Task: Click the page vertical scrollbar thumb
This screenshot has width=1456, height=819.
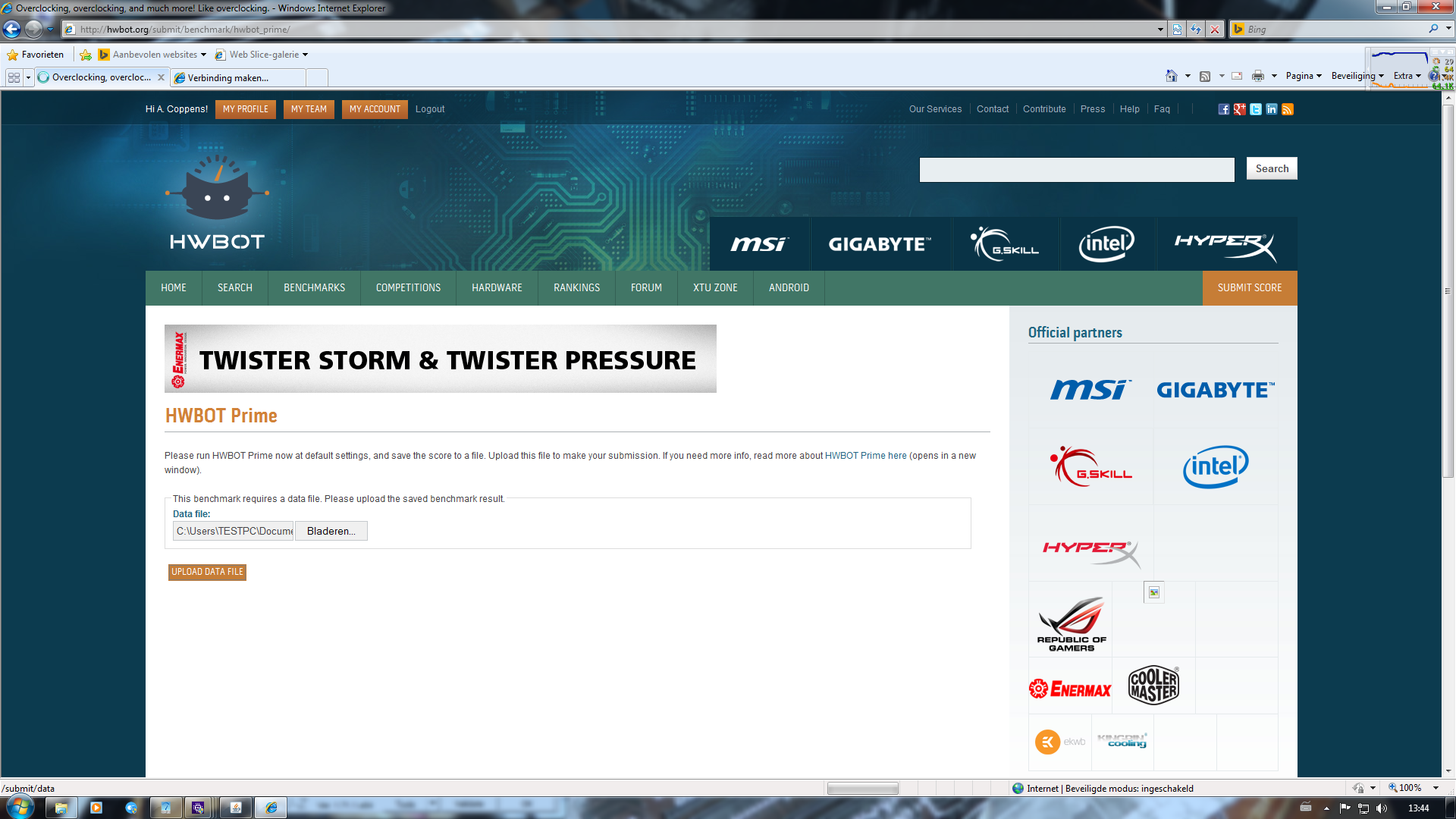Action: [1448, 292]
